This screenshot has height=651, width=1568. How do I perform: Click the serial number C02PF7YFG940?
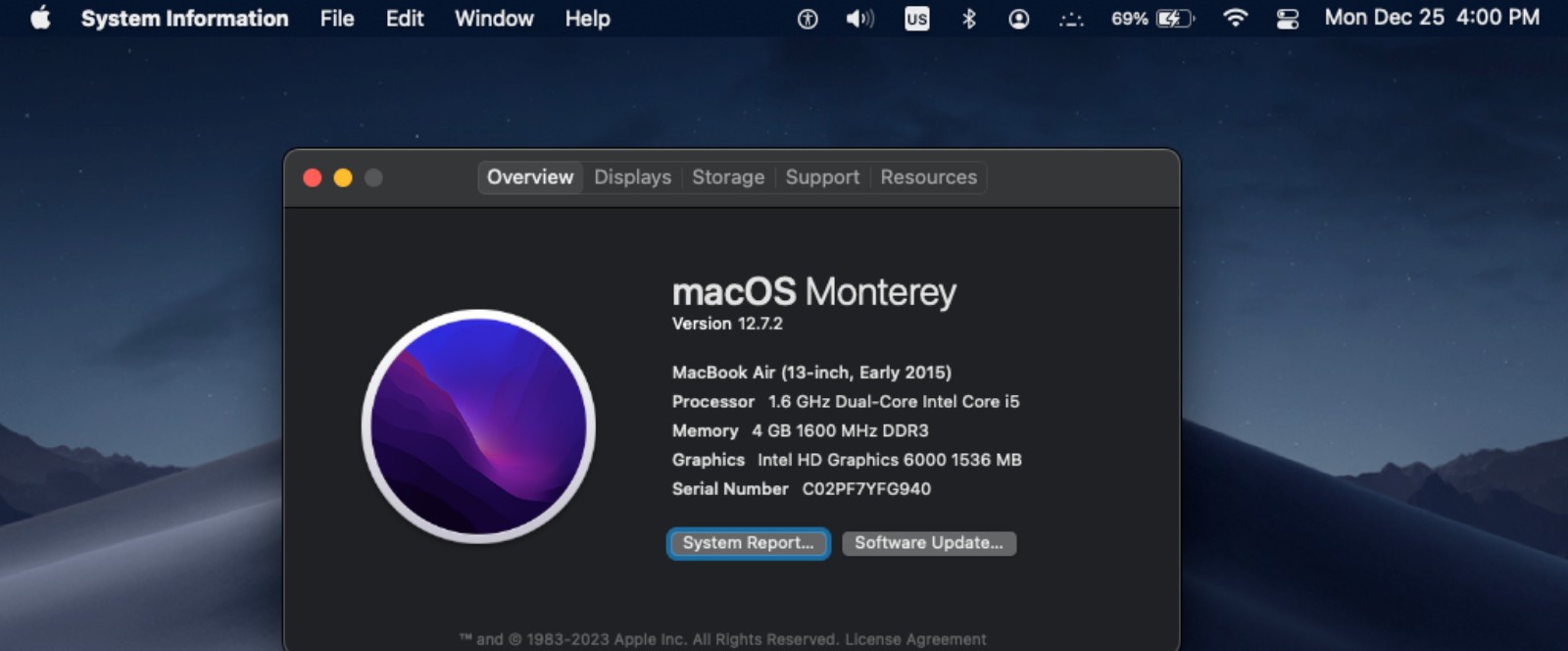click(x=866, y=489)
